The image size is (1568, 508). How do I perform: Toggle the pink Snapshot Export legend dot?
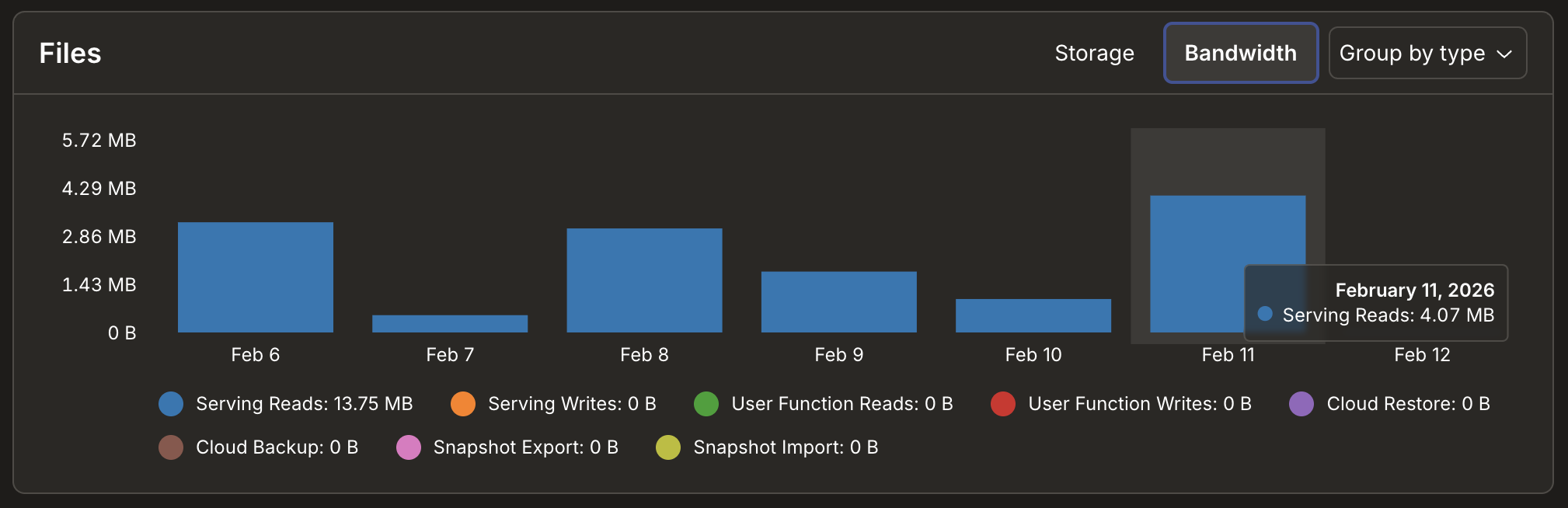pyautogui.click(x=409, y=447)
